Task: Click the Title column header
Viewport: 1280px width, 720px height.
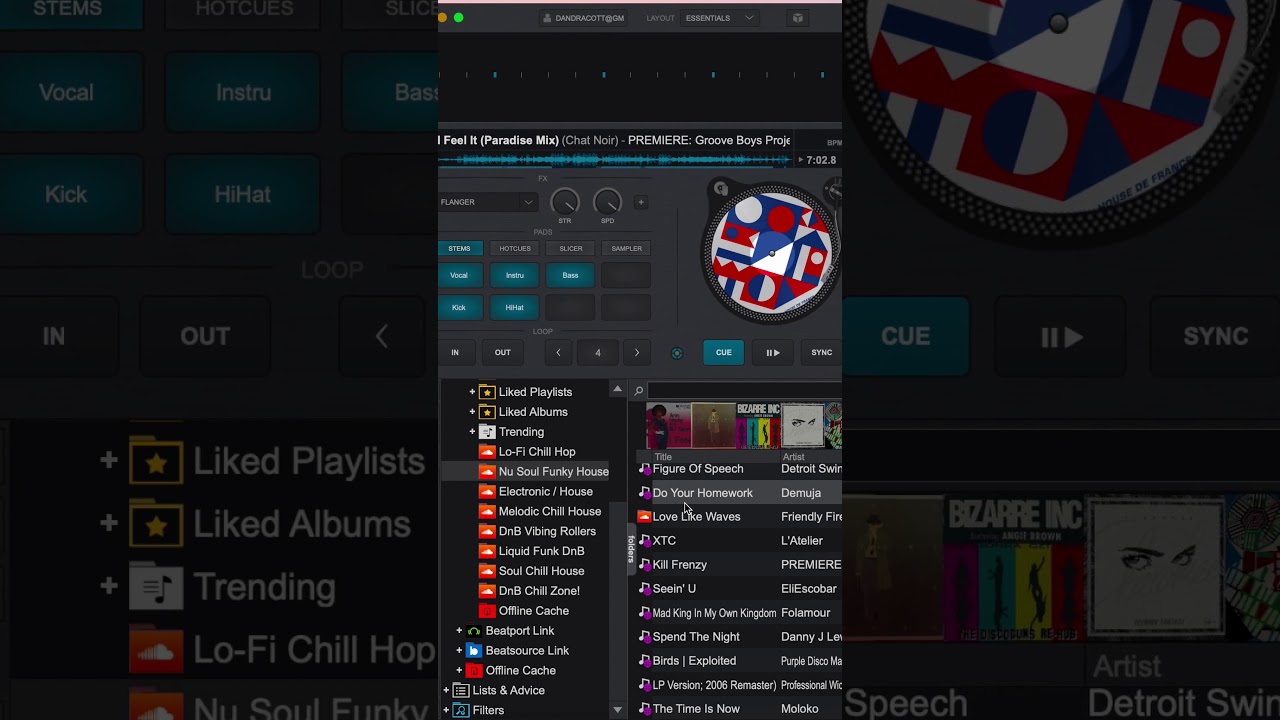Action: click(x=663, y=457)
